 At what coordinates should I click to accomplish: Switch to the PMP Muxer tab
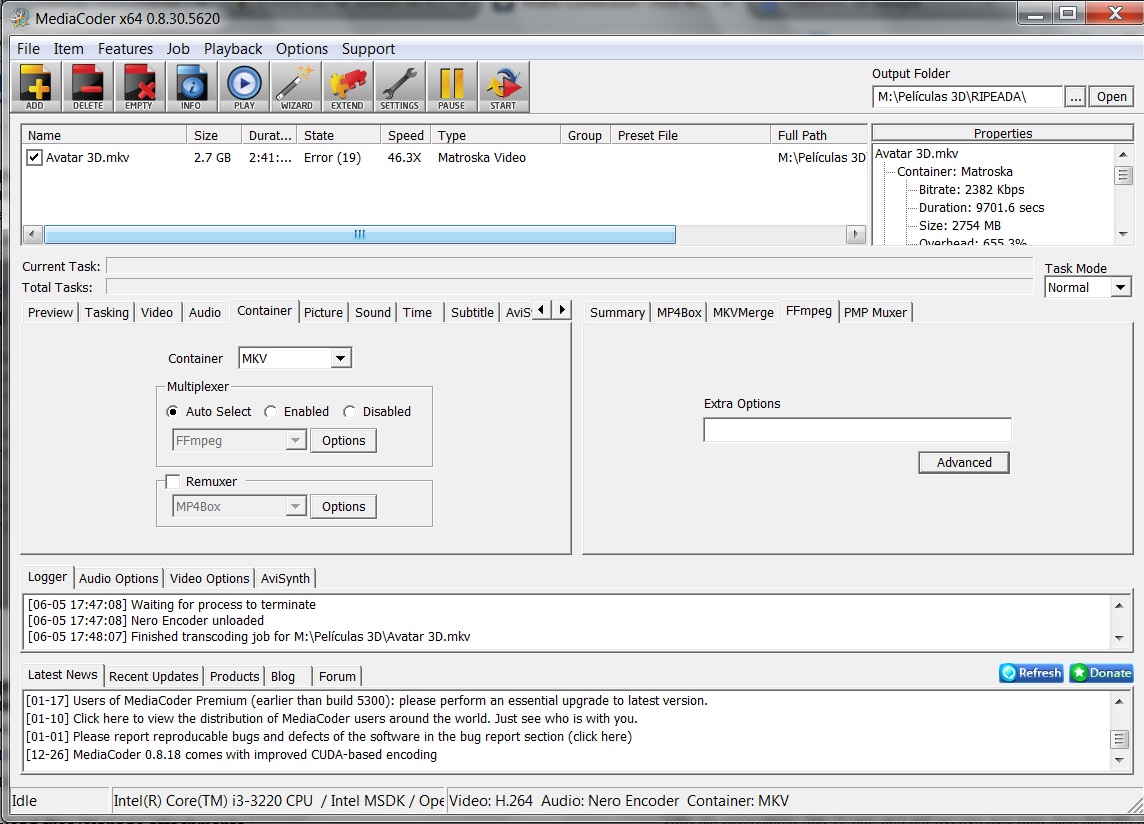[876, 312]
